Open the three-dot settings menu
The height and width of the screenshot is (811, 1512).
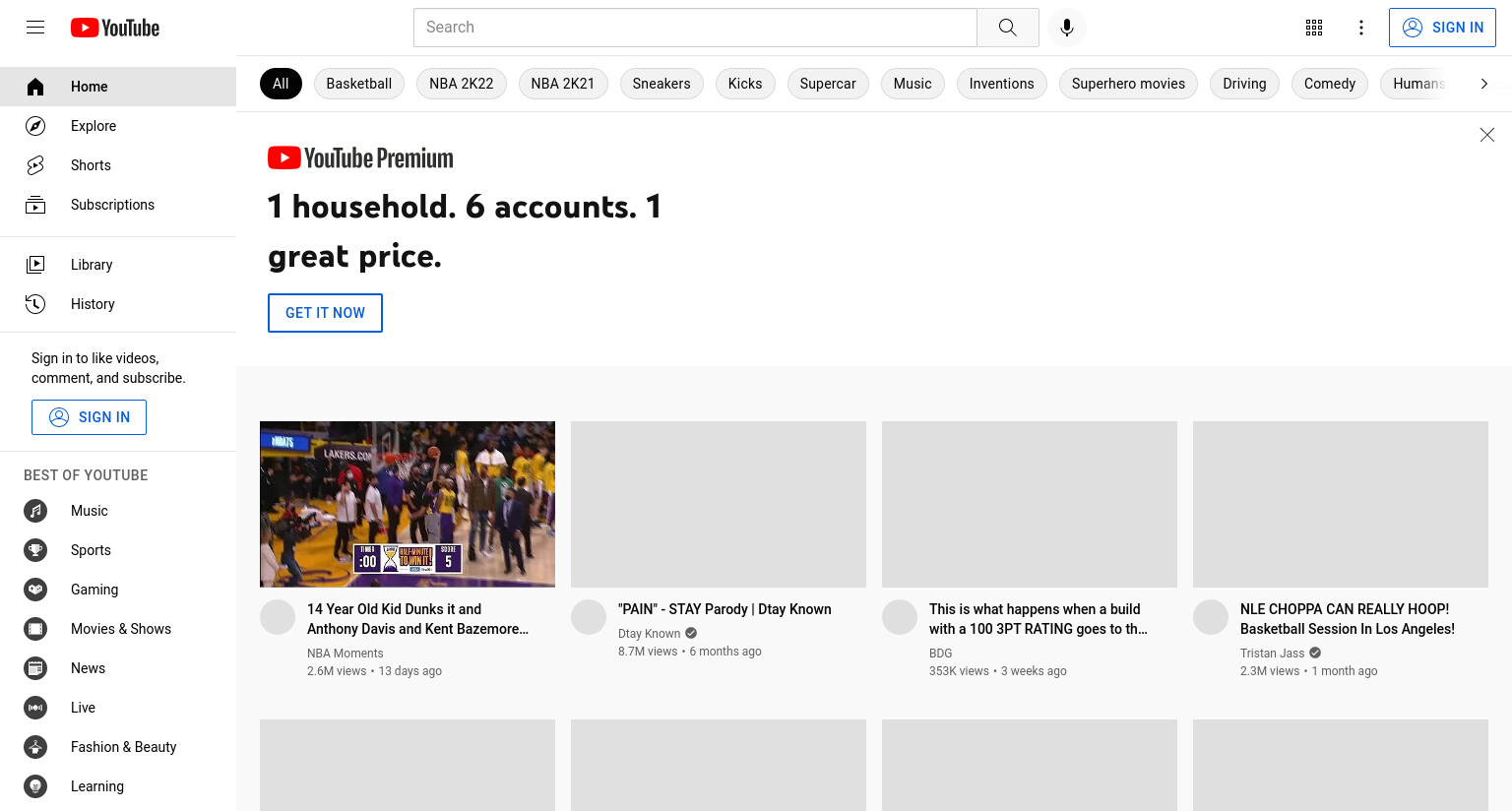click(1361, 28)
